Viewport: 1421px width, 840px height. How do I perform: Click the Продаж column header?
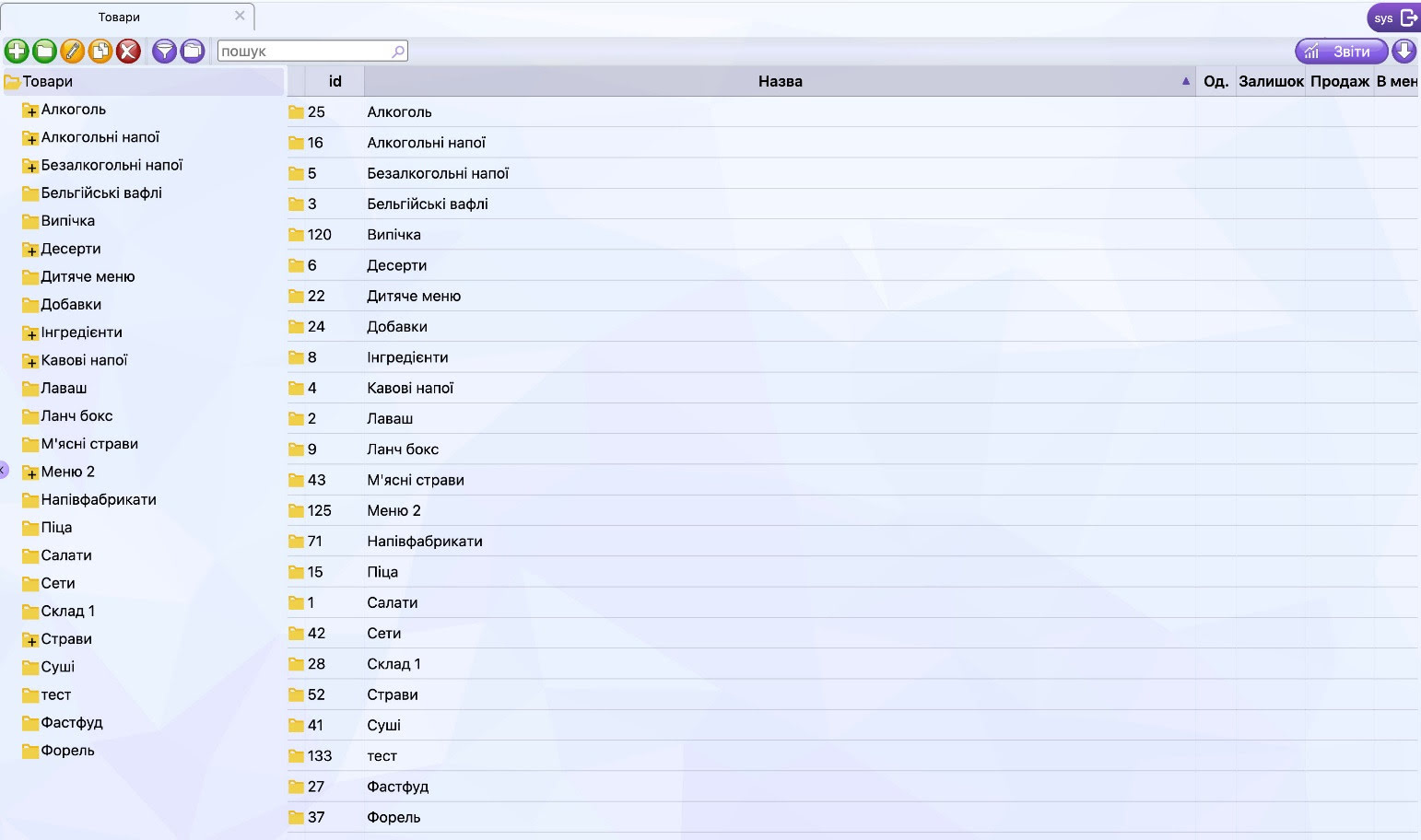(x=1340, y=81)
